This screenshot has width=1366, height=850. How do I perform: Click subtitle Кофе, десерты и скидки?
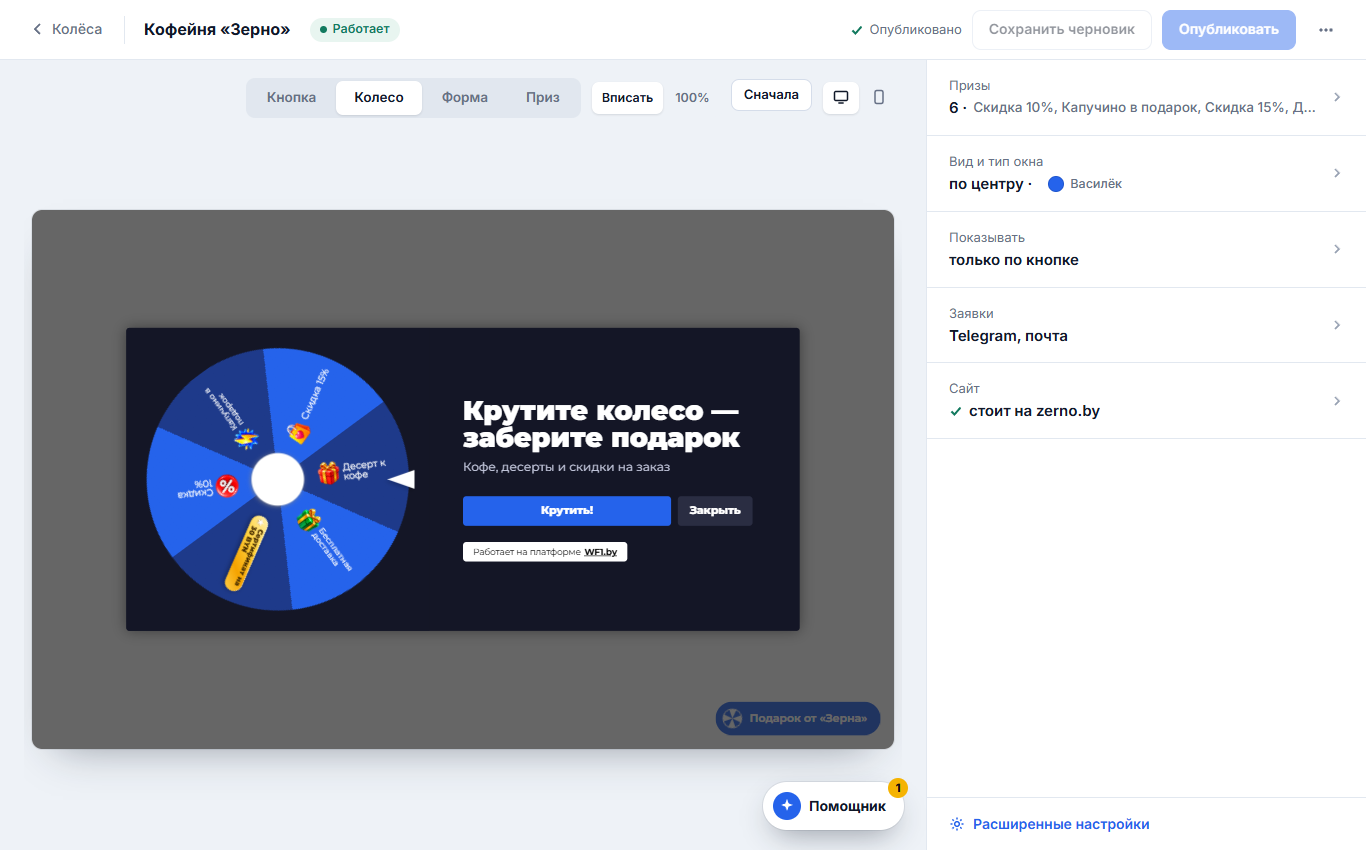564,467
